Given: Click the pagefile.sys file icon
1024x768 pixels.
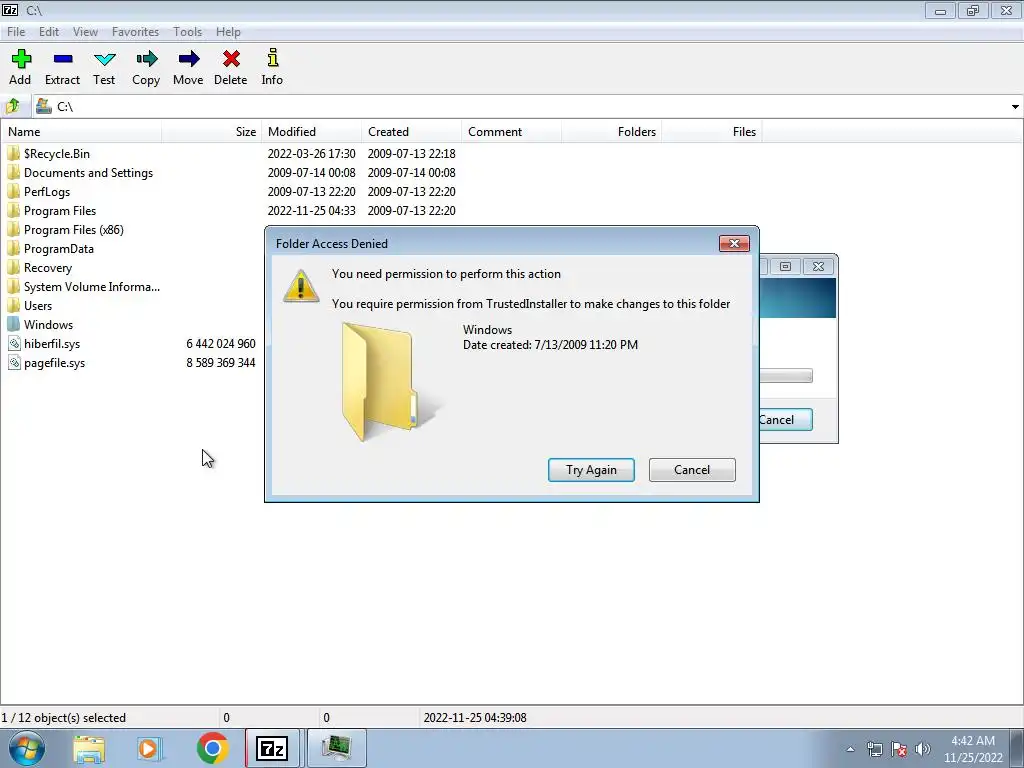Looking at the screenshot, I should point(14,362).
